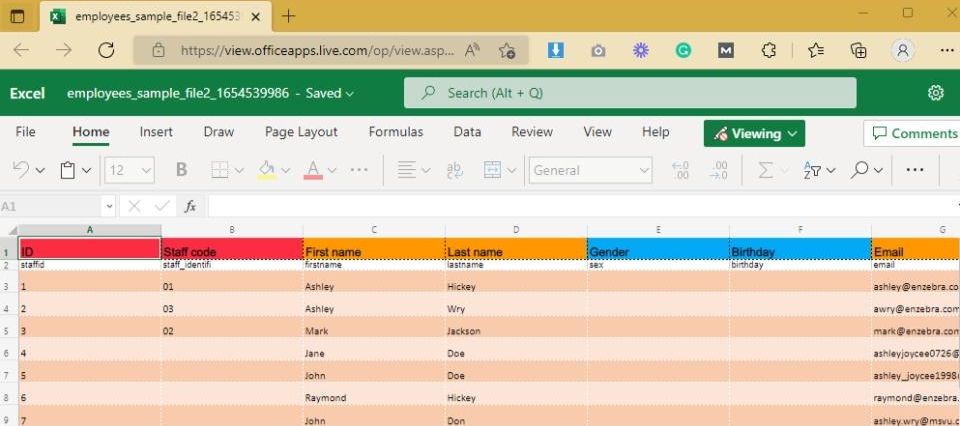Open the Sort & Filter tool
Viewport: 960px width, 426px height.
coord(817,170)
